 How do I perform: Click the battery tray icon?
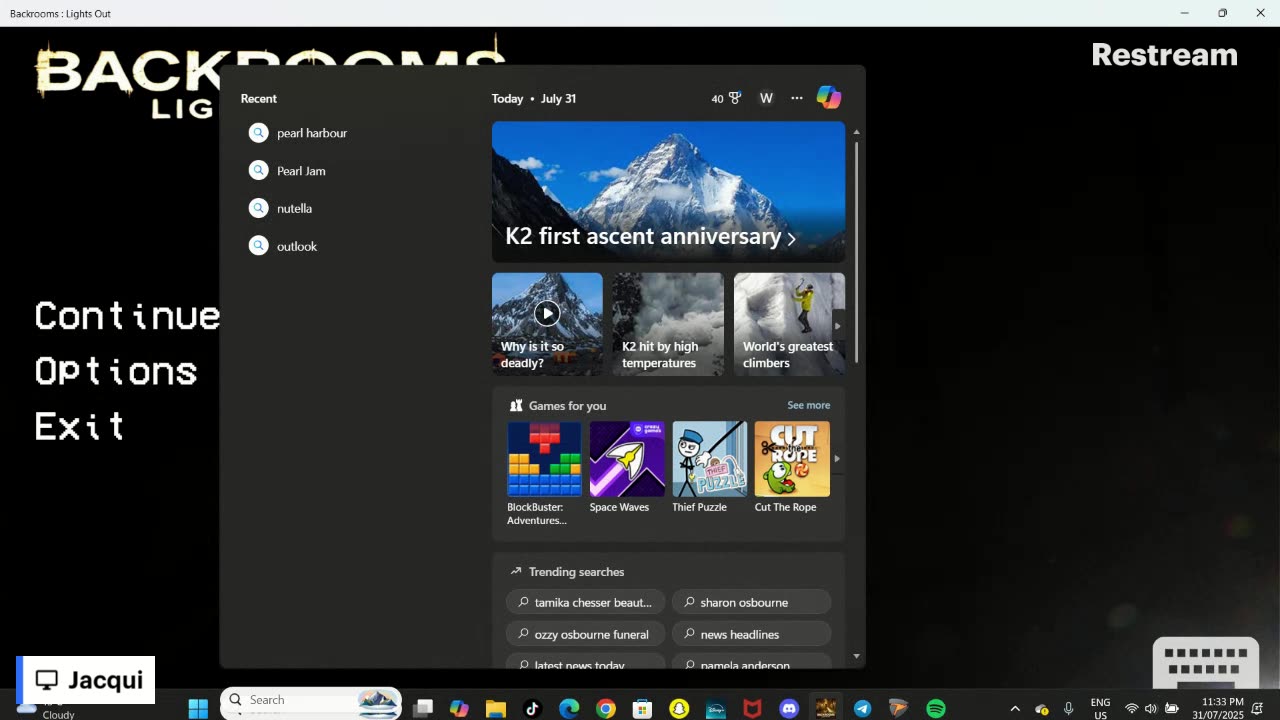pyautogui.click(x=1172, y=708)
